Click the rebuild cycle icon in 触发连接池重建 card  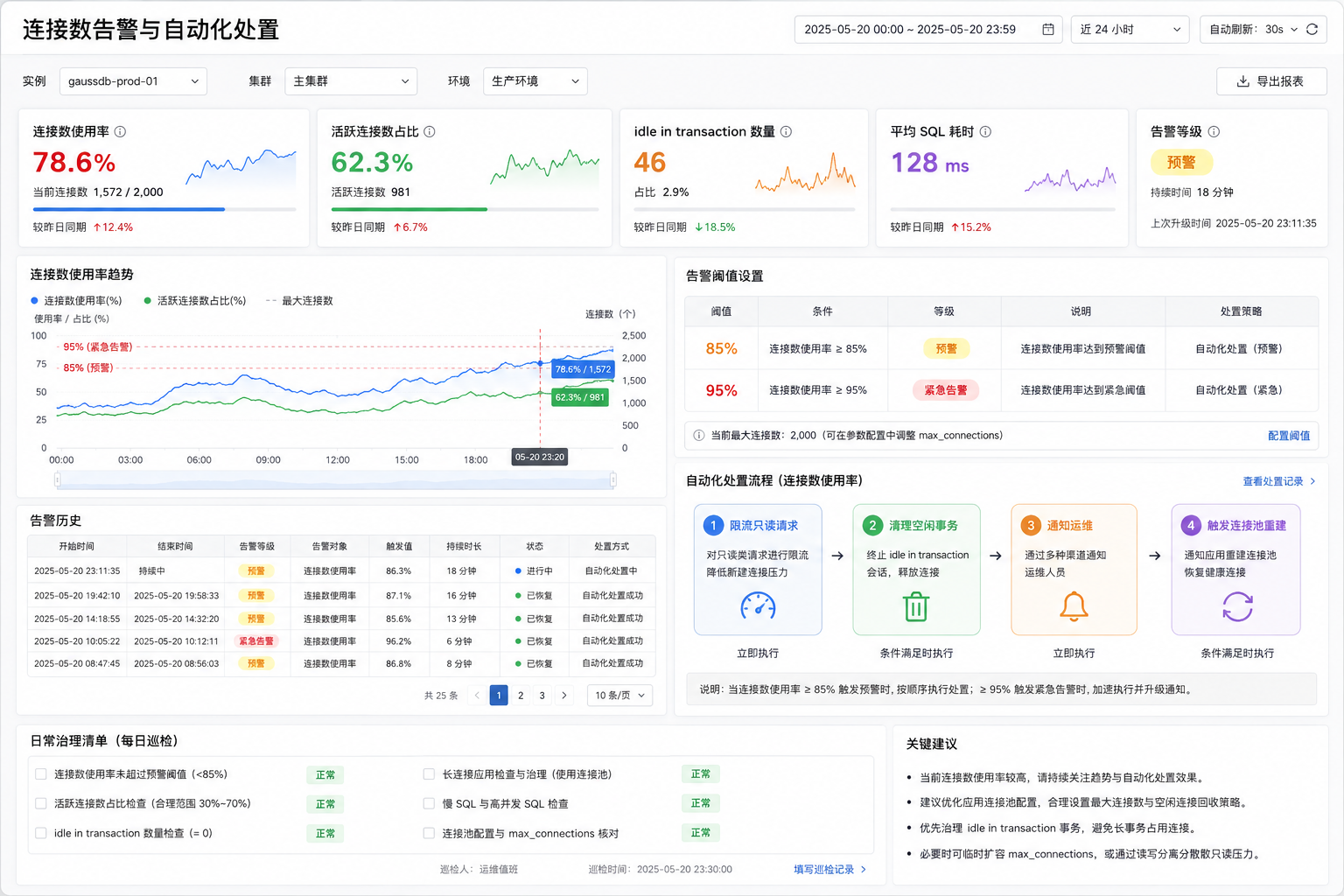coord(1237,606)
